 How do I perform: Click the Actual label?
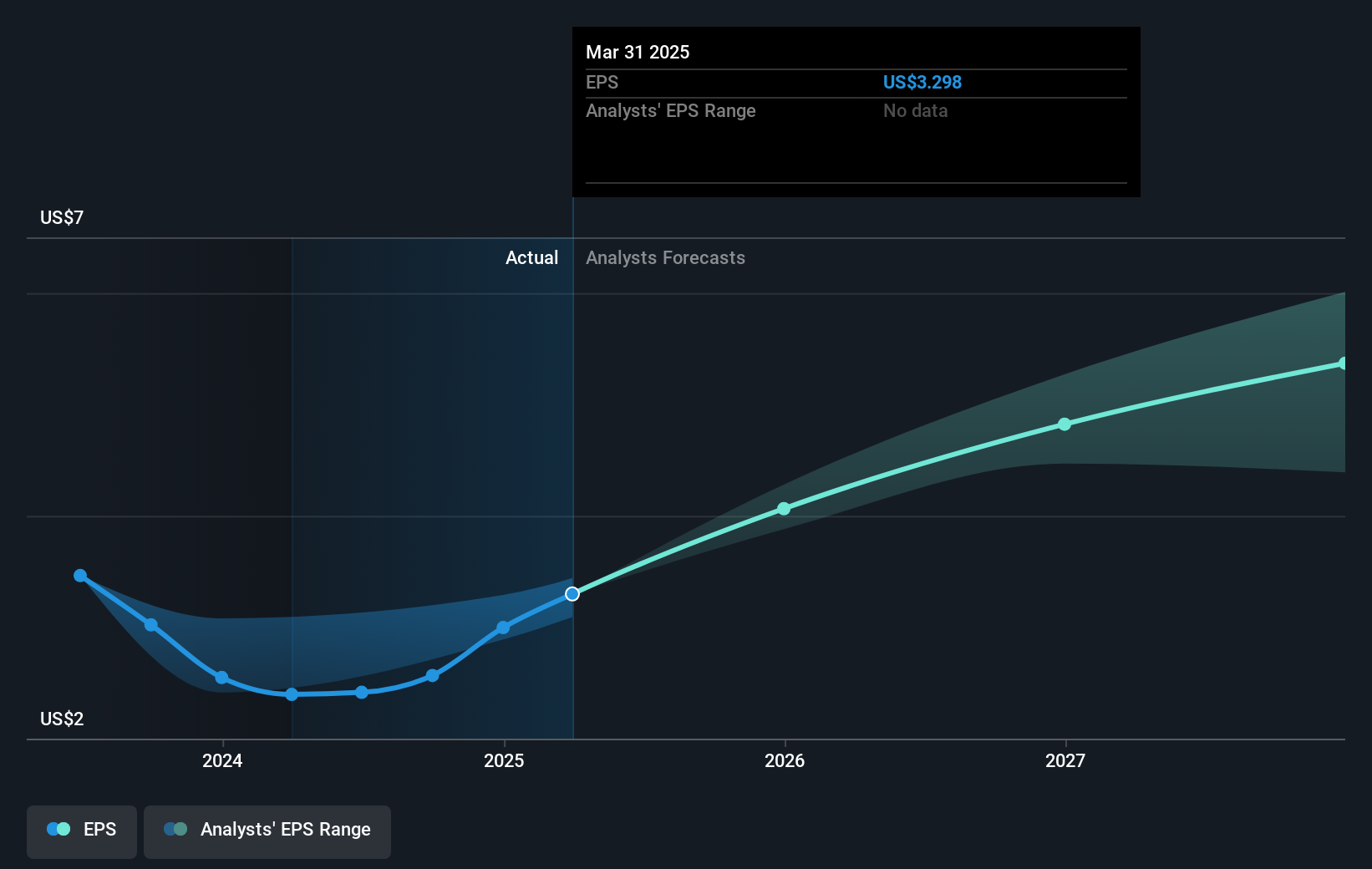click(x=531, y=257)
